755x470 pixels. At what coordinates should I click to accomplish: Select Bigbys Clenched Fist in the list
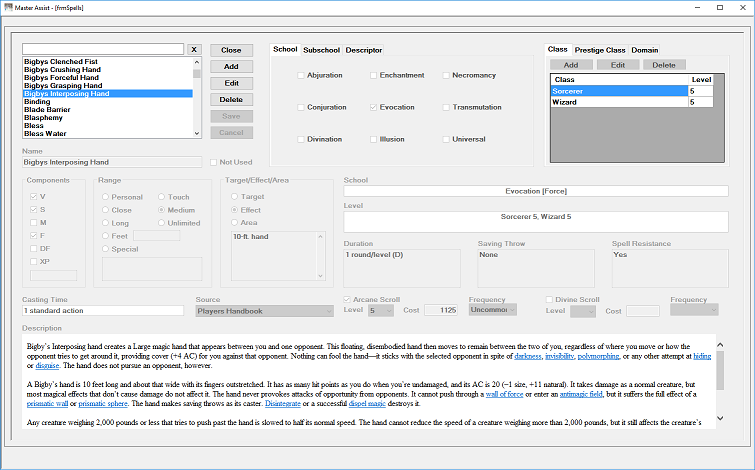click(x=108, y=62)
